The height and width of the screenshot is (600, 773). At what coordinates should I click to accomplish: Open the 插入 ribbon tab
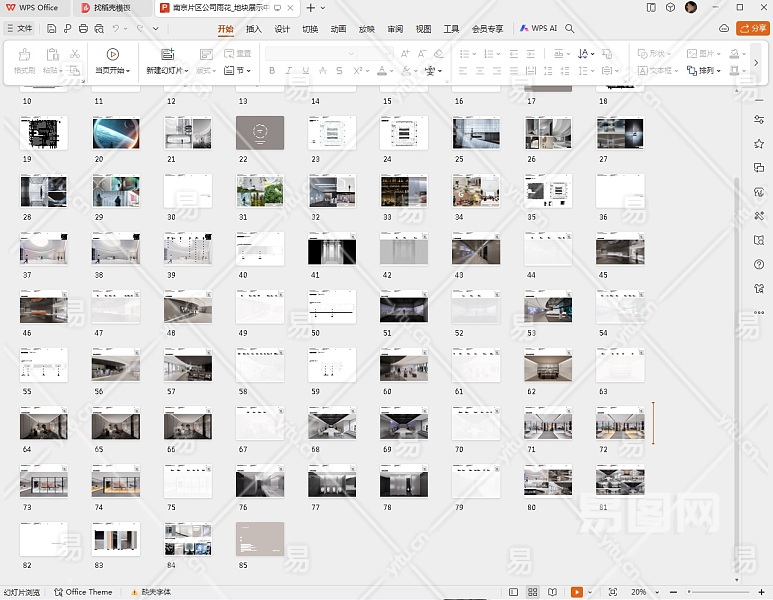(x=254, y=29)
